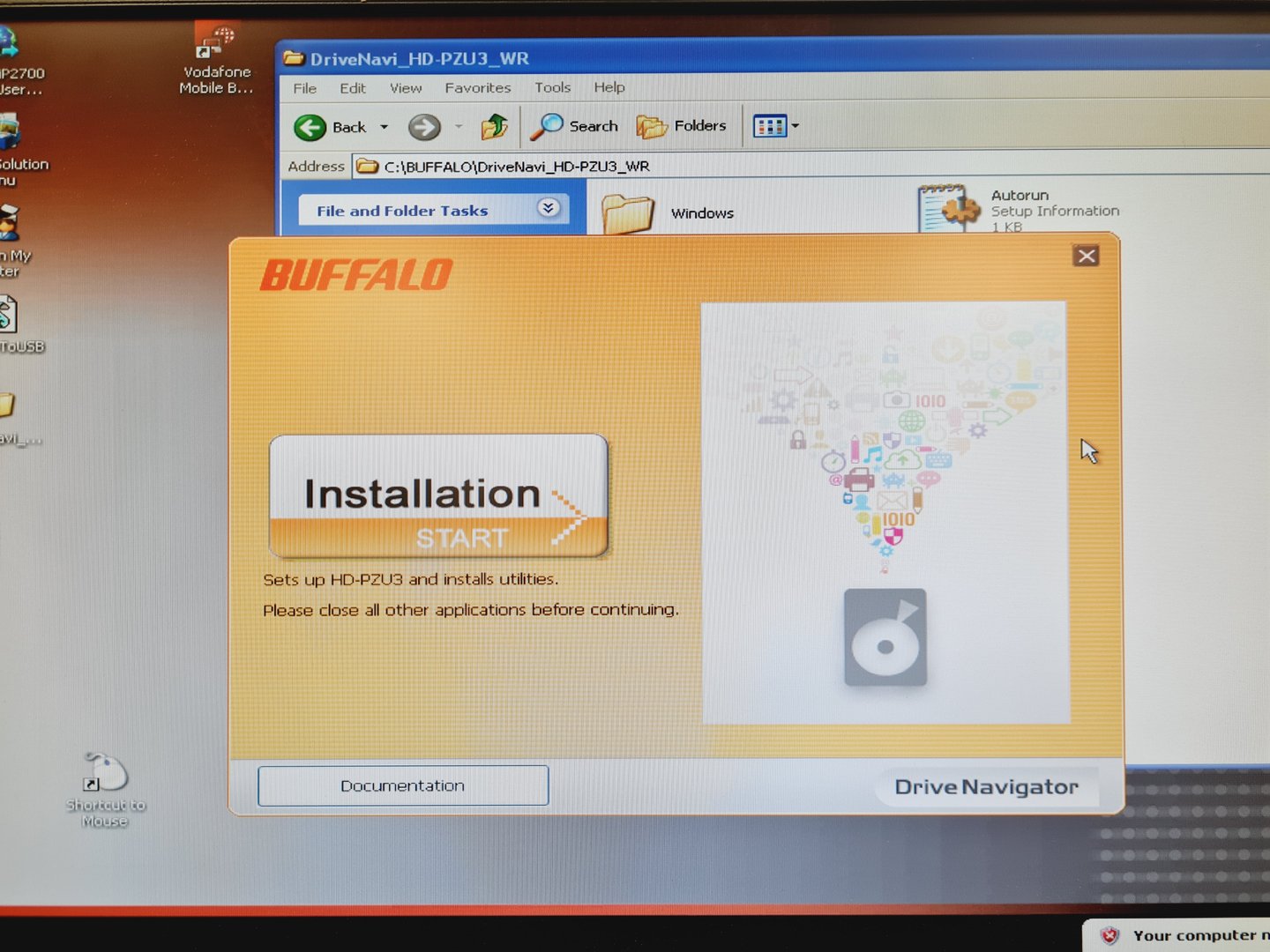The width and height of the screenshot is (1270, 952).
Task: Collapse the File and Folder Tasks panel
Action: 548,208
